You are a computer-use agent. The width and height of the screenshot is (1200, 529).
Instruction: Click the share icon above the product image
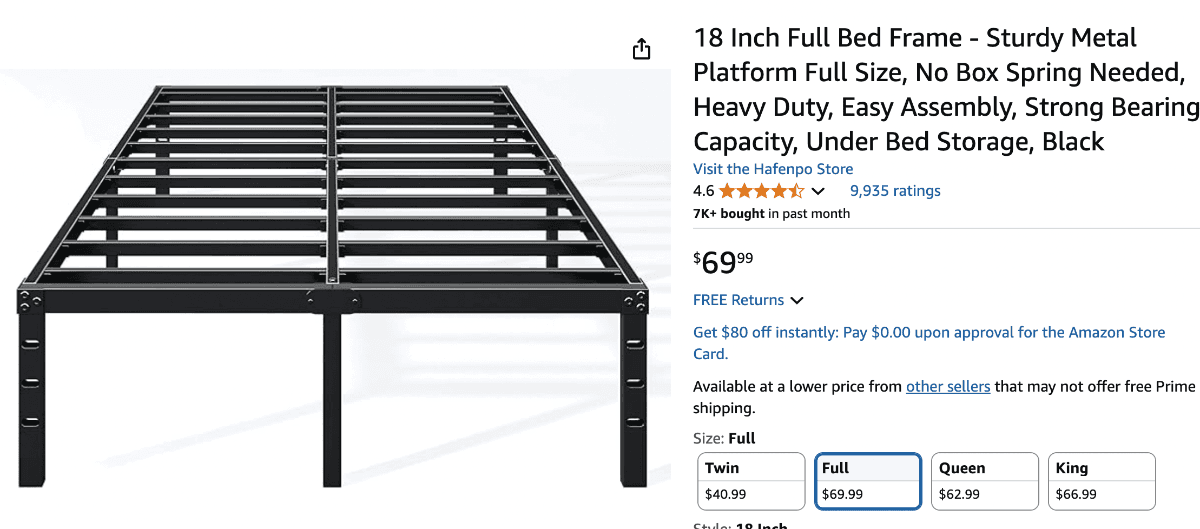pyautogui.click(x=642, y=49)
